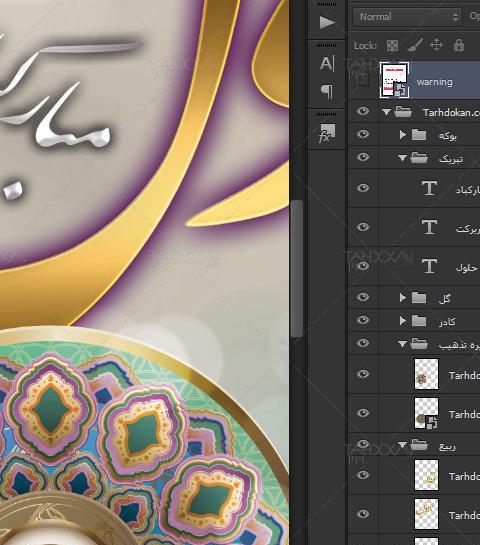Lock position move icon
The image size is (480, 545).
437,45
